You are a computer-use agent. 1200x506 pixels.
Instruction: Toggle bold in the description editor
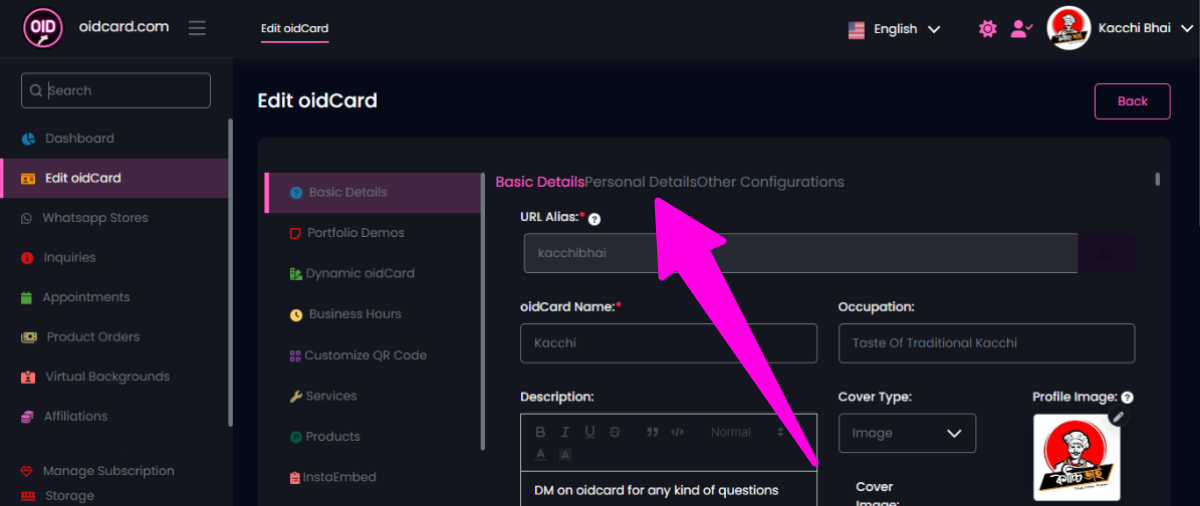[x=540, y=432]
